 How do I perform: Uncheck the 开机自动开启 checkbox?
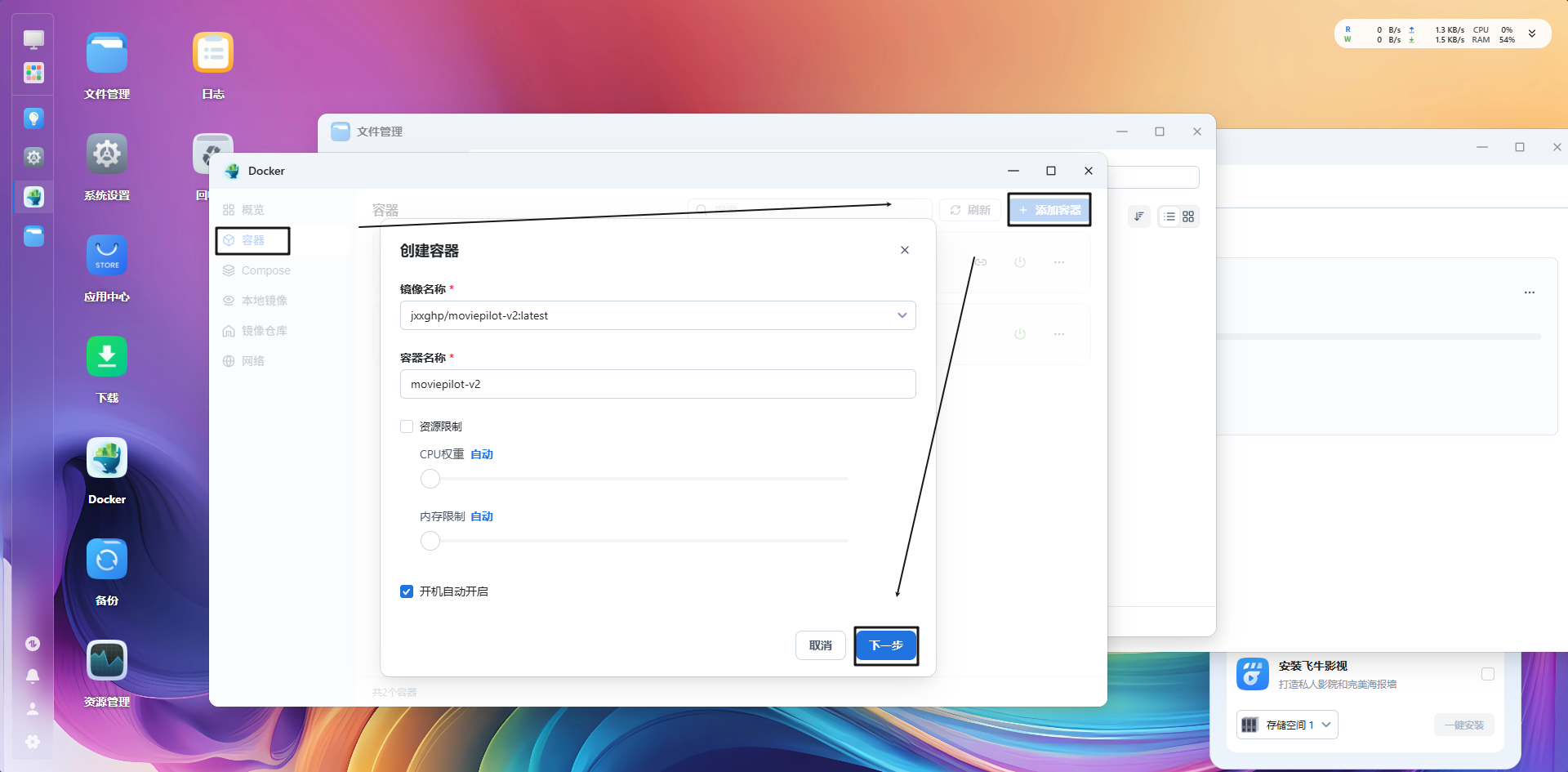(x=407, y=591)
